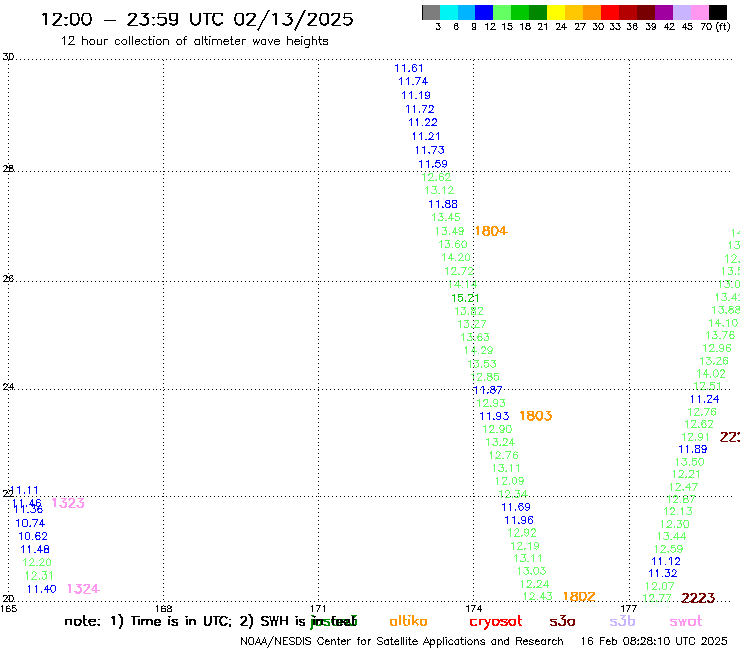Screen dimensions: 740x650
Task: Click the orange time label '1802'
Action: tap(579, 597)
